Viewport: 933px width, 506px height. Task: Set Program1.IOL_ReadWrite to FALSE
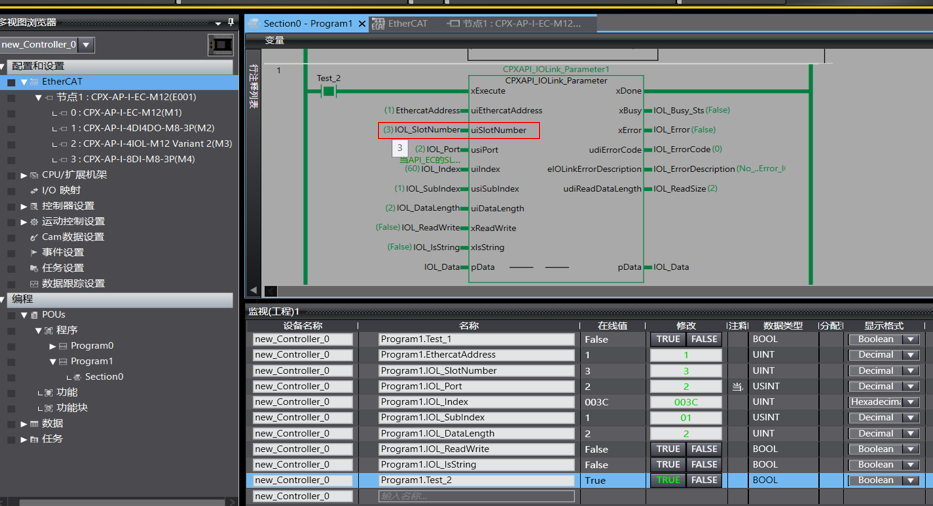tap(704, 449)
